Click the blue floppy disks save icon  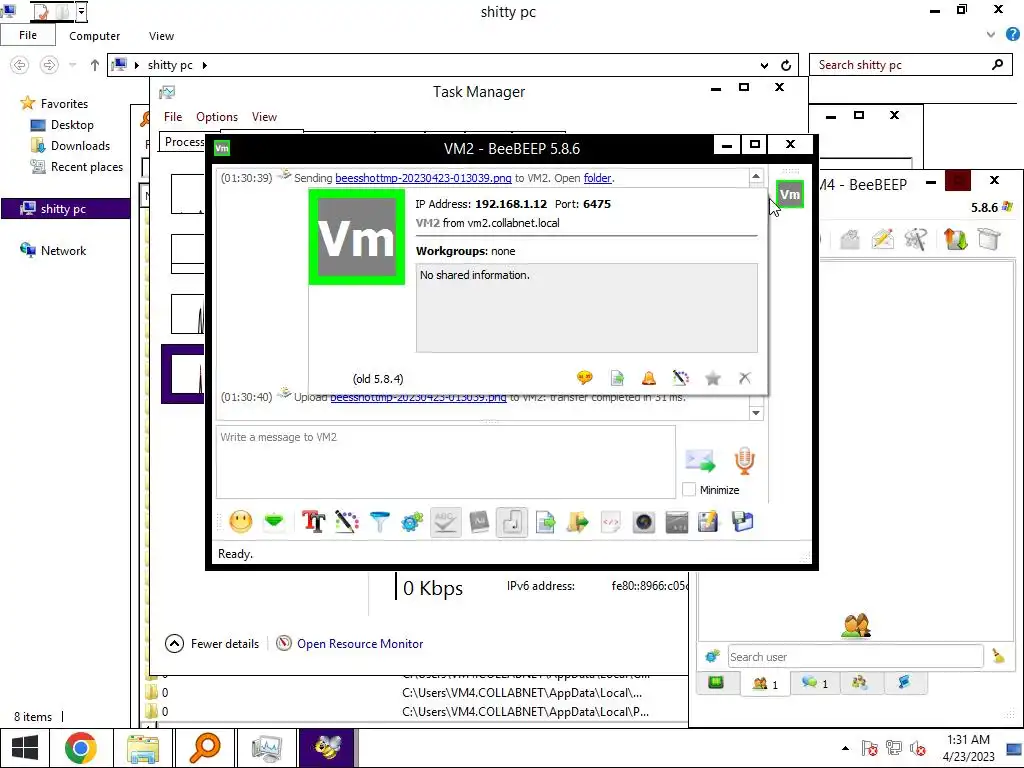[743, 522]
